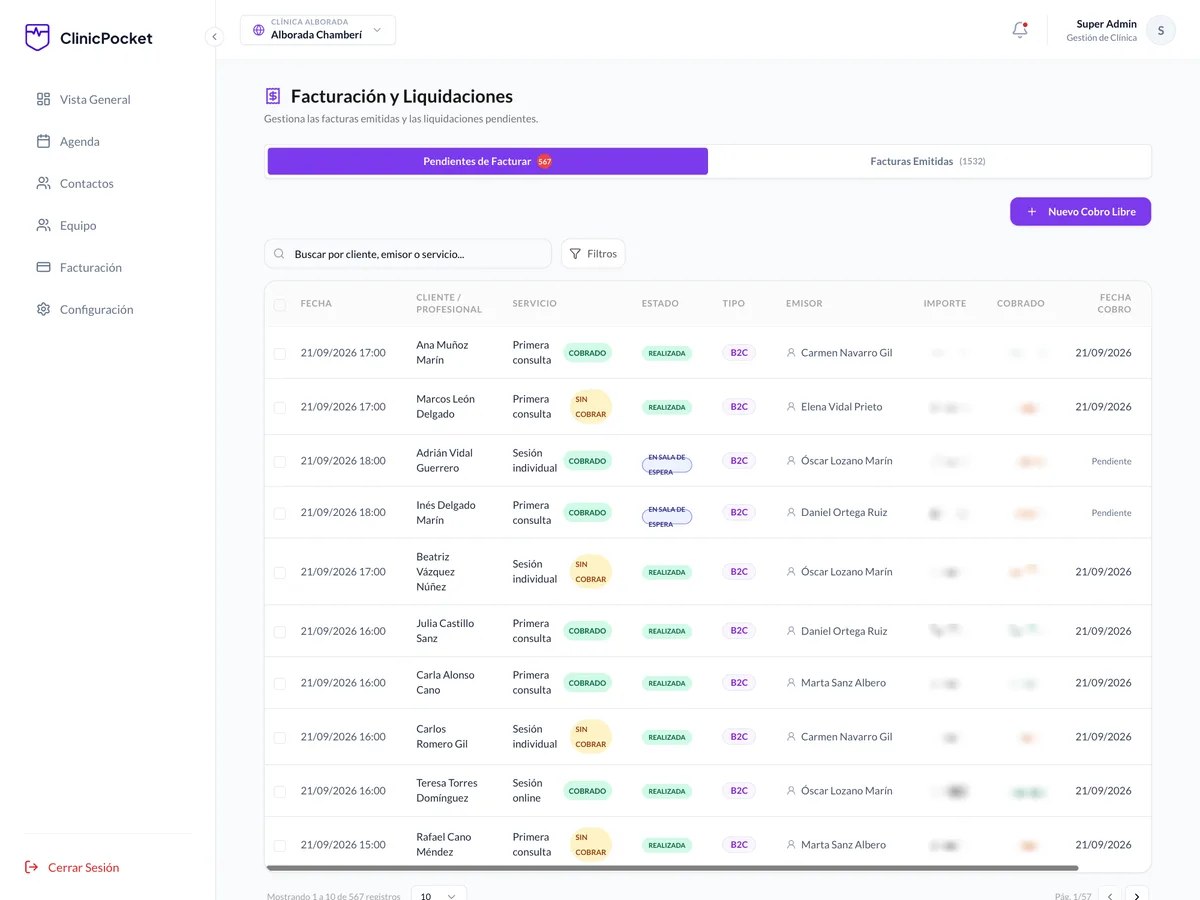
Task: Go to the previous page arrow
Action: (1110, 896)
